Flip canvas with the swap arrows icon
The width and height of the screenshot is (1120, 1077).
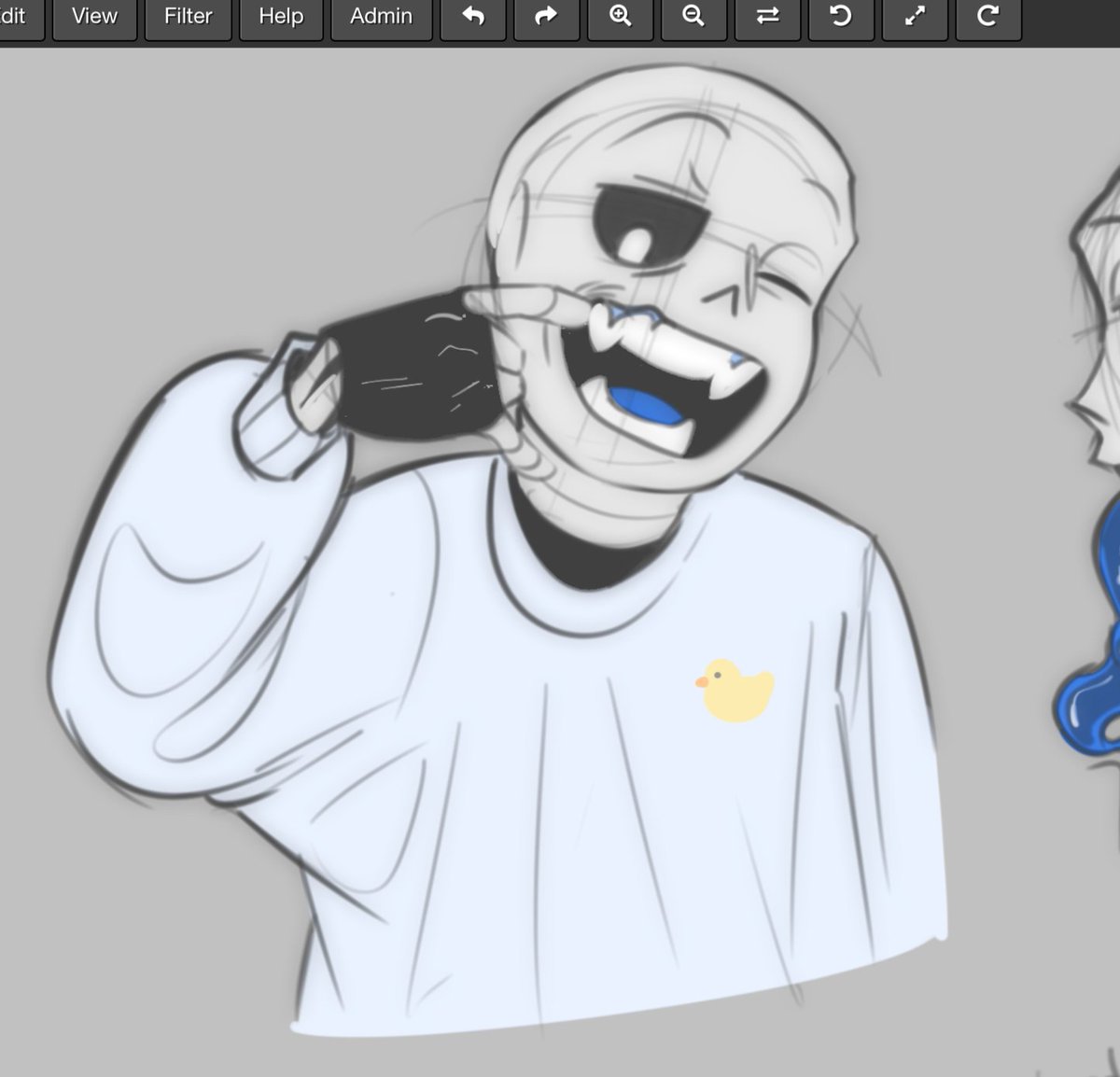point(767,18)
